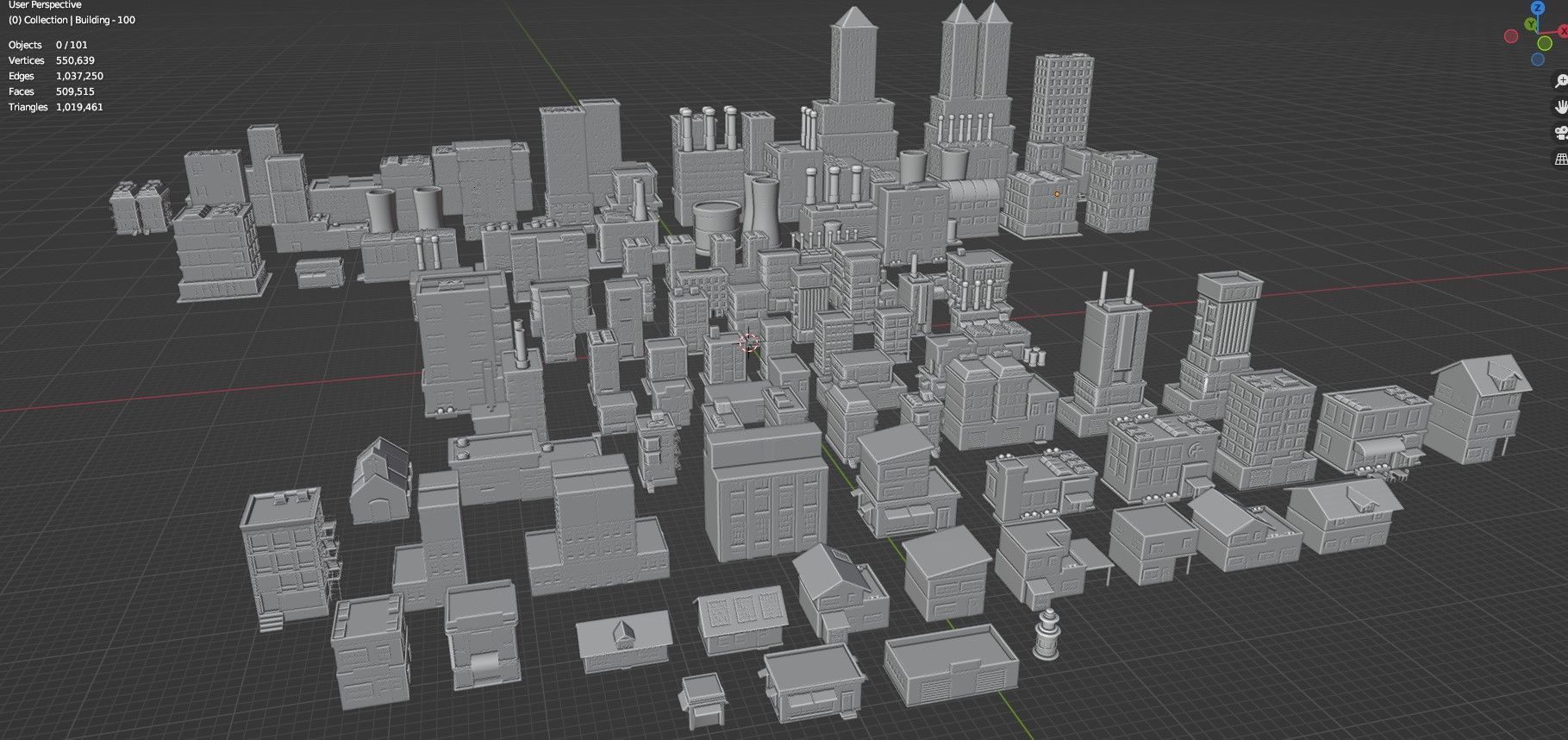Image resolution: width=1568 pixels, height=740 pixels.
Task: Click the zoom magnifier viewport icon
Action: pos(1561,82)
